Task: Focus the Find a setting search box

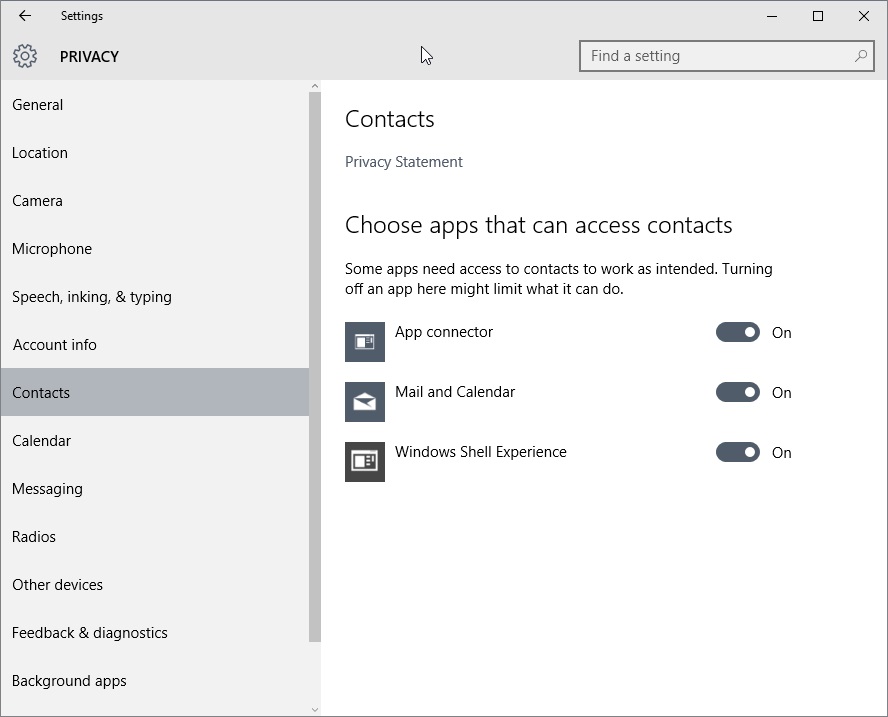Action: click(727, 56)
